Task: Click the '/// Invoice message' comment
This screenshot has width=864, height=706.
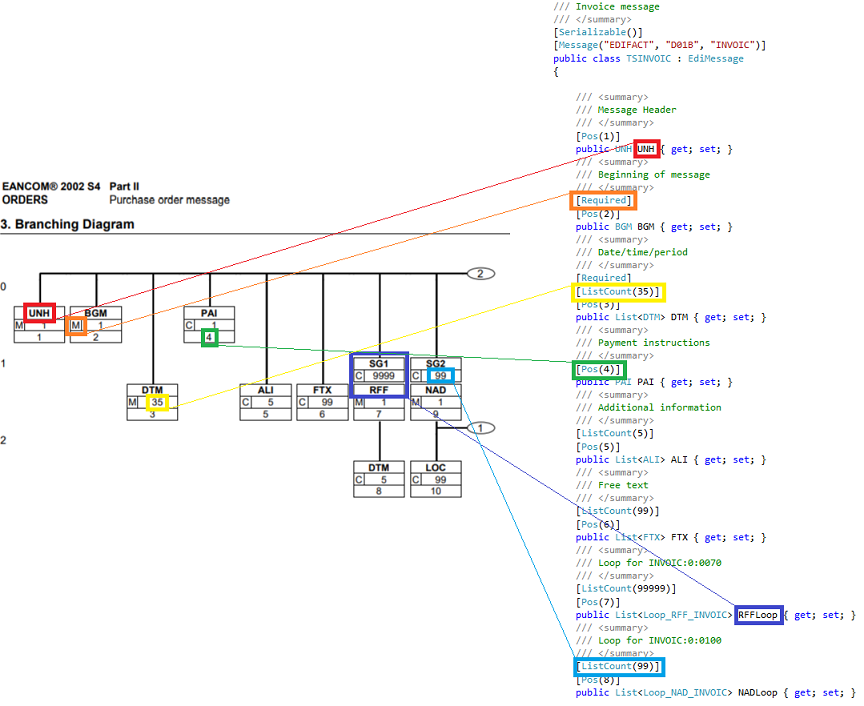Action: click(x=606, y=7)
